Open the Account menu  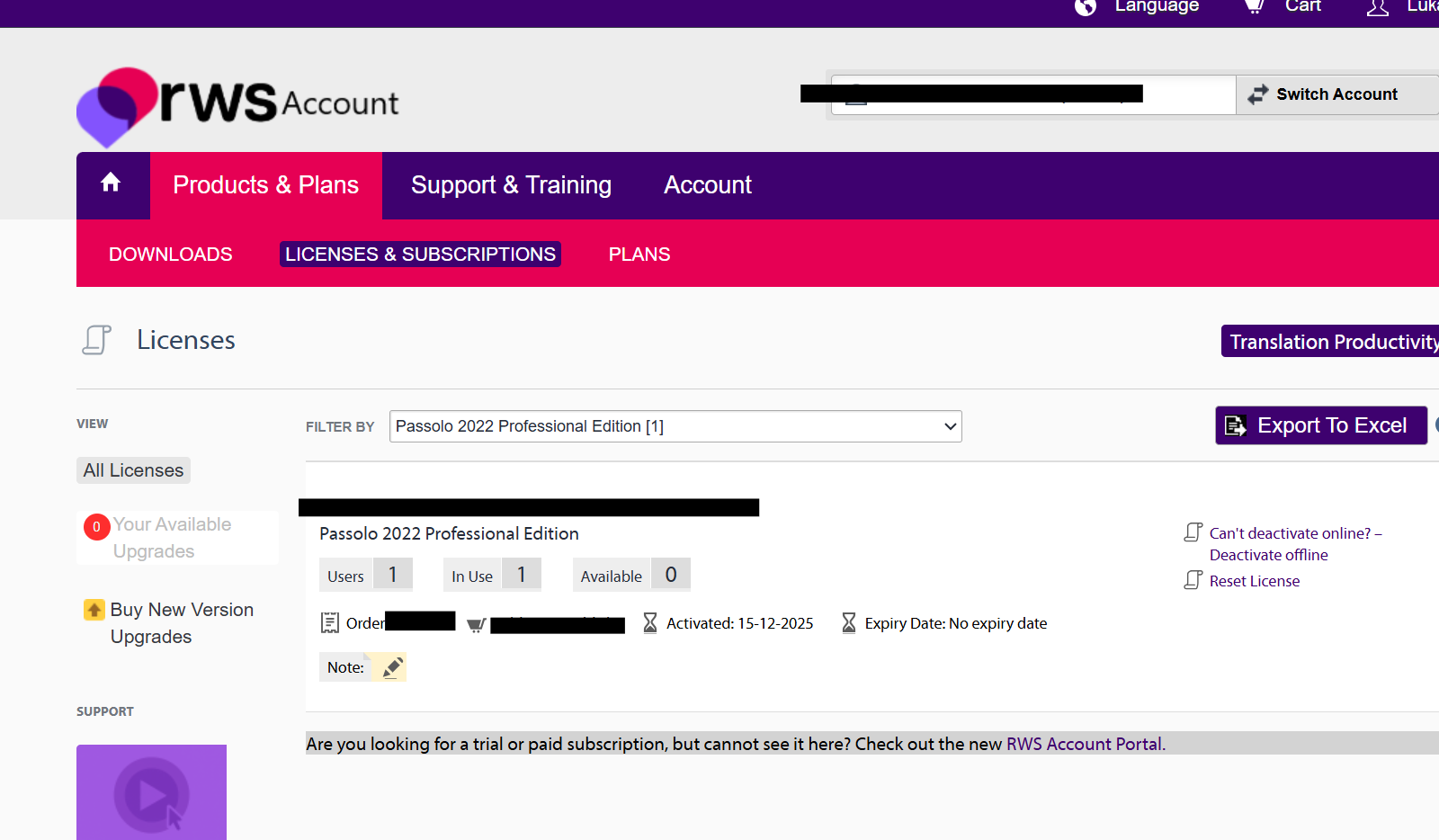(x=707, y=184)
